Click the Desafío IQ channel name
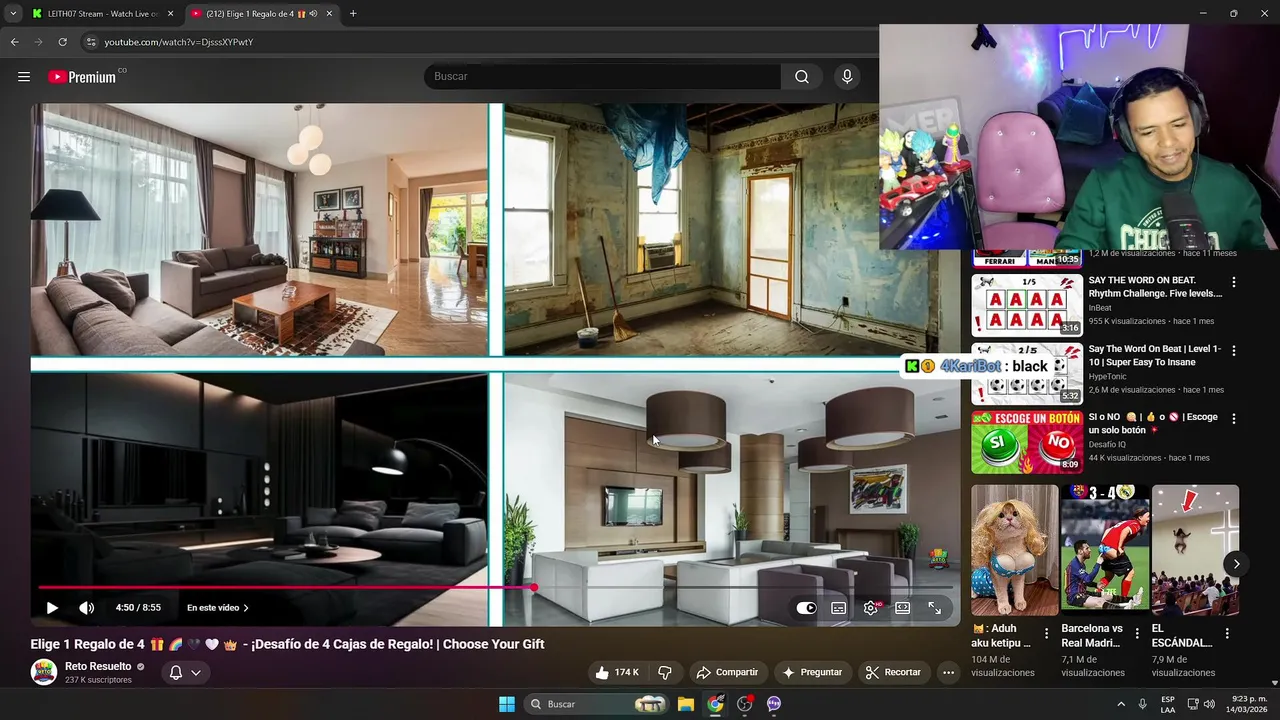This screenshot has height=720, width=1280. [1110, 444]
